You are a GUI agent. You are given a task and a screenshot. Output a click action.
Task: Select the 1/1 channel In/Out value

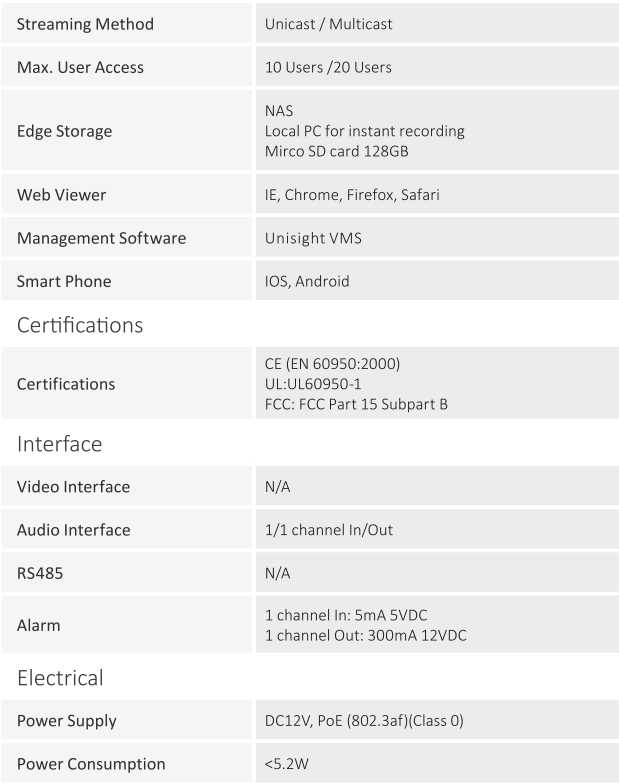[x=328, y=530]
